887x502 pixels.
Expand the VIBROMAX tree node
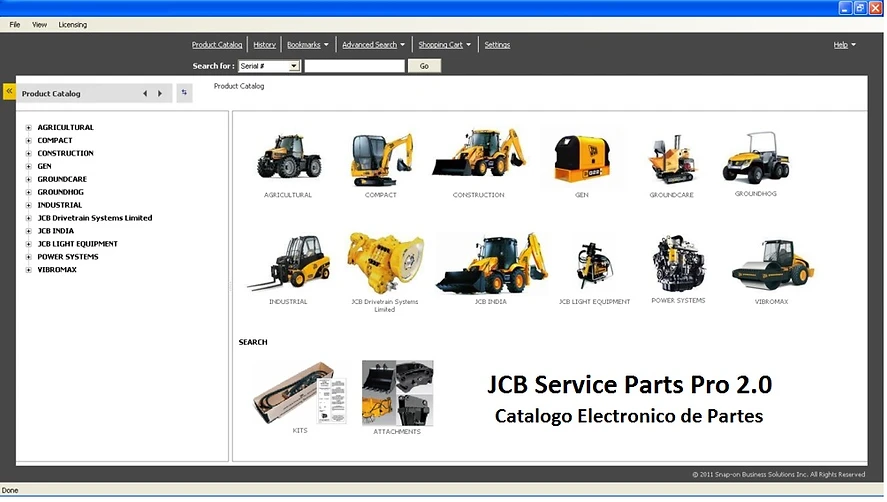[x=28, y=271]
